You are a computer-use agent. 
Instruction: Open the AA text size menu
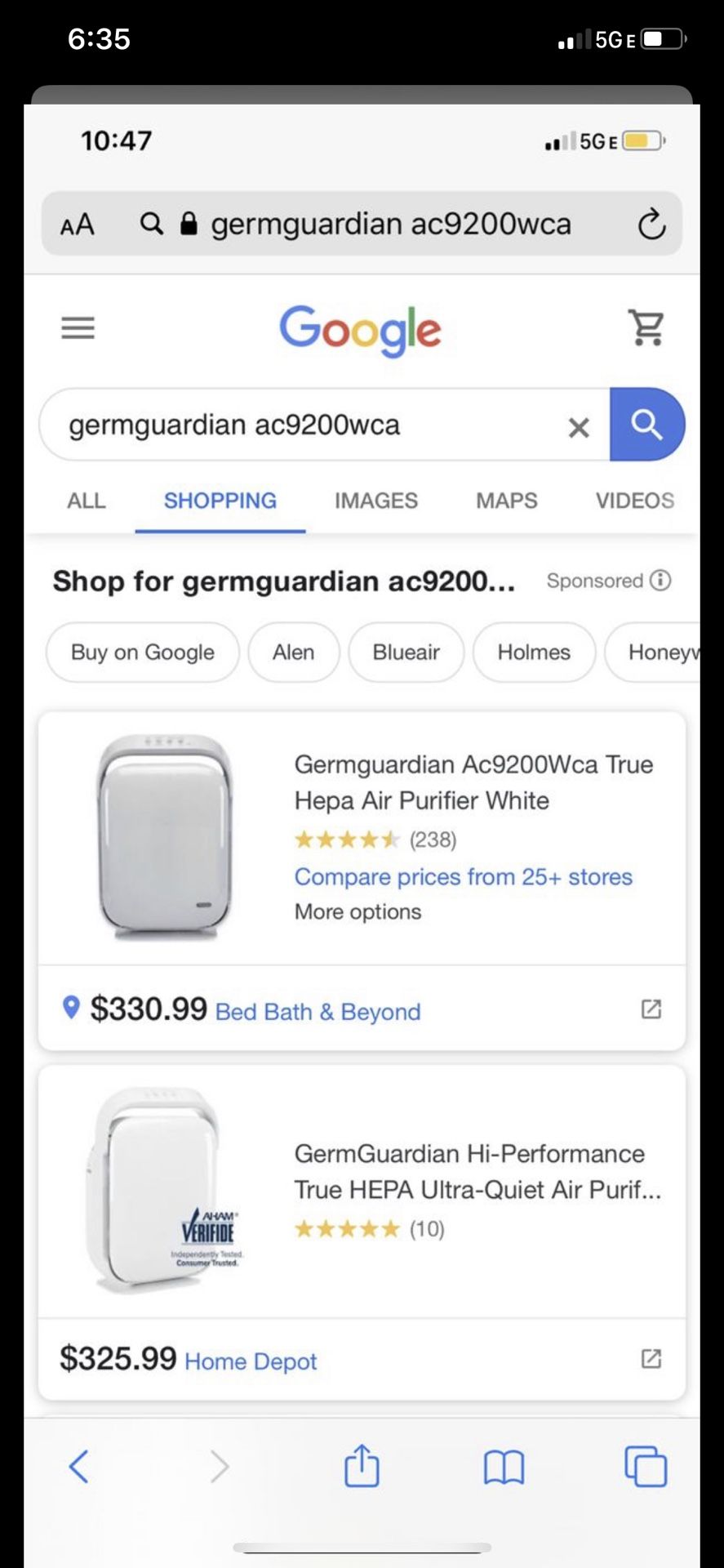(x=78, y=225)
